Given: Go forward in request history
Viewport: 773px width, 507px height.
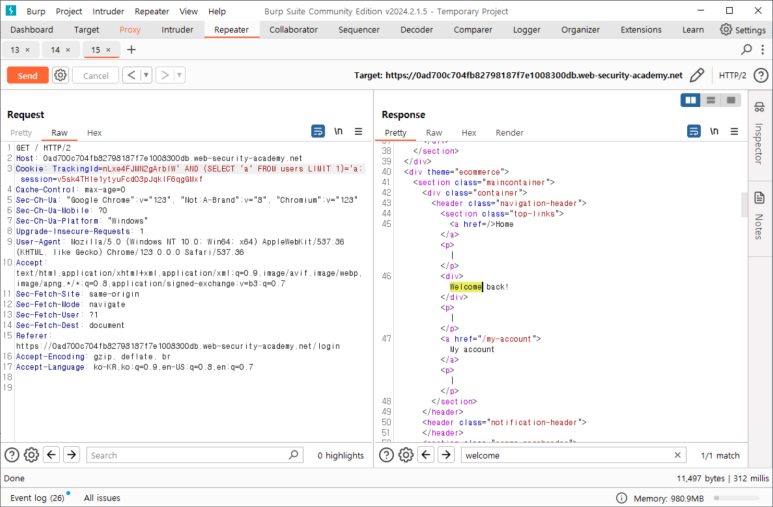Looking at the screenshot, I should point(165,75).
